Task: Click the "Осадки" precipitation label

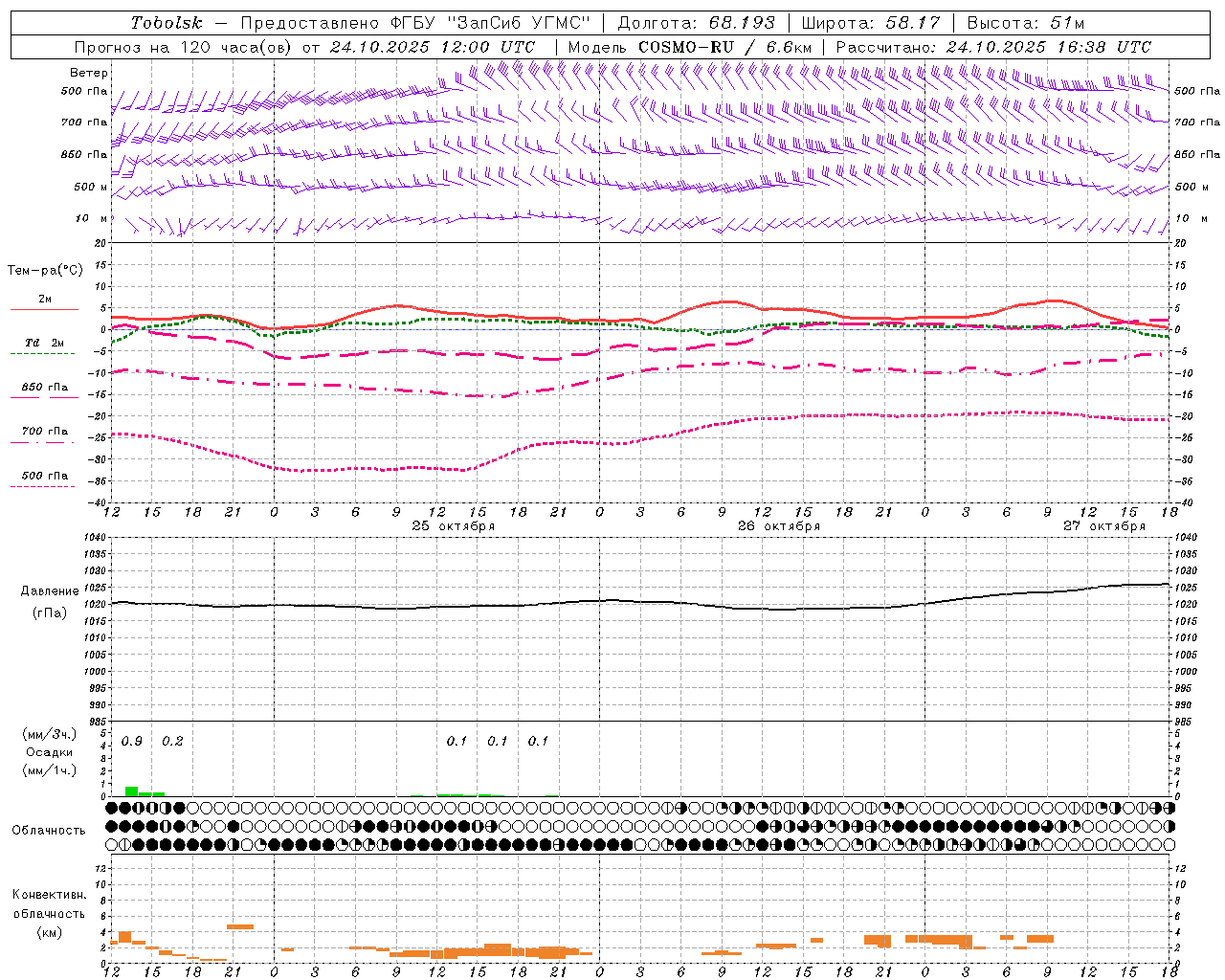Action: click(x=49, y=752)
